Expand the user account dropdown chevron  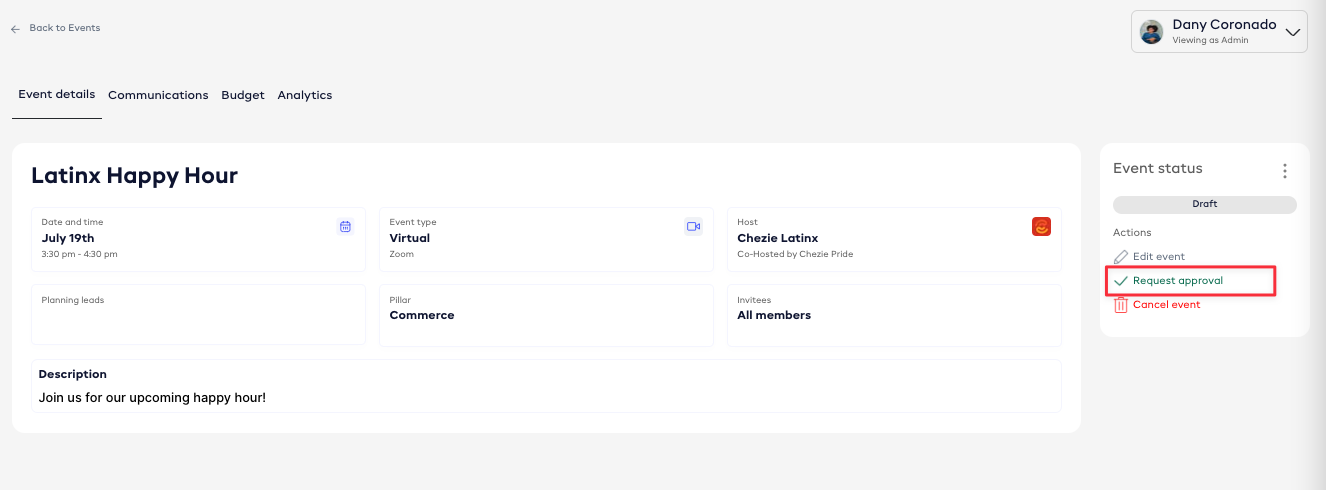coord(1293,32)
